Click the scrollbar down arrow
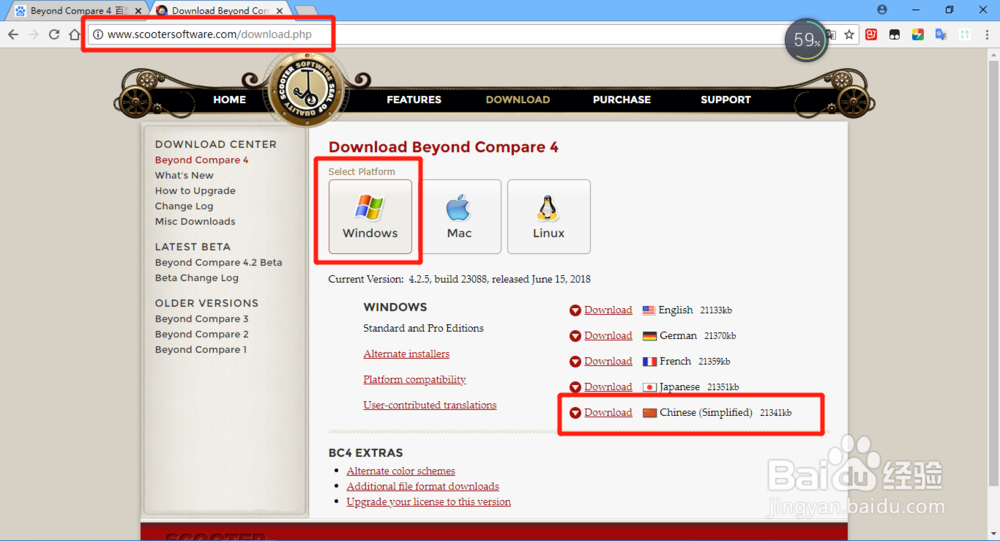 [993, 534]
